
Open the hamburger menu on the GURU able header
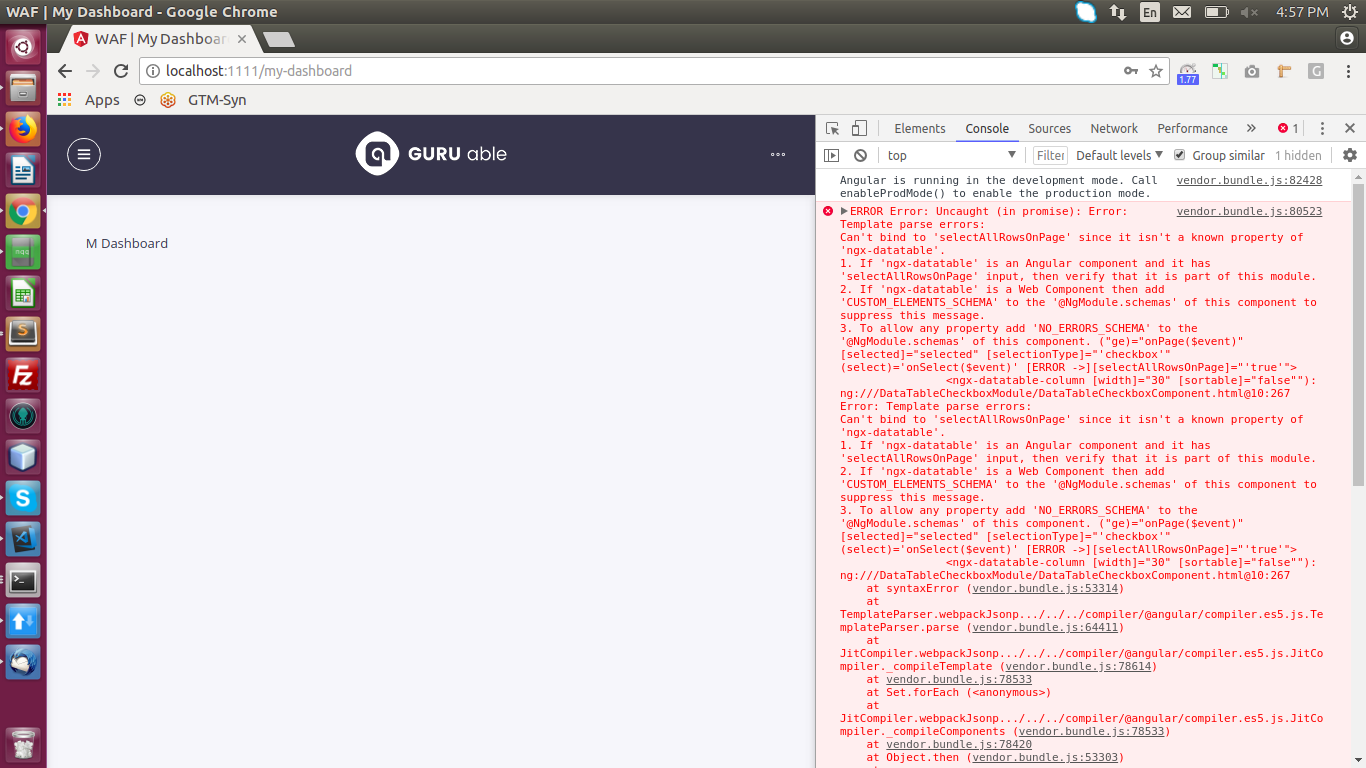coord(84,154)
